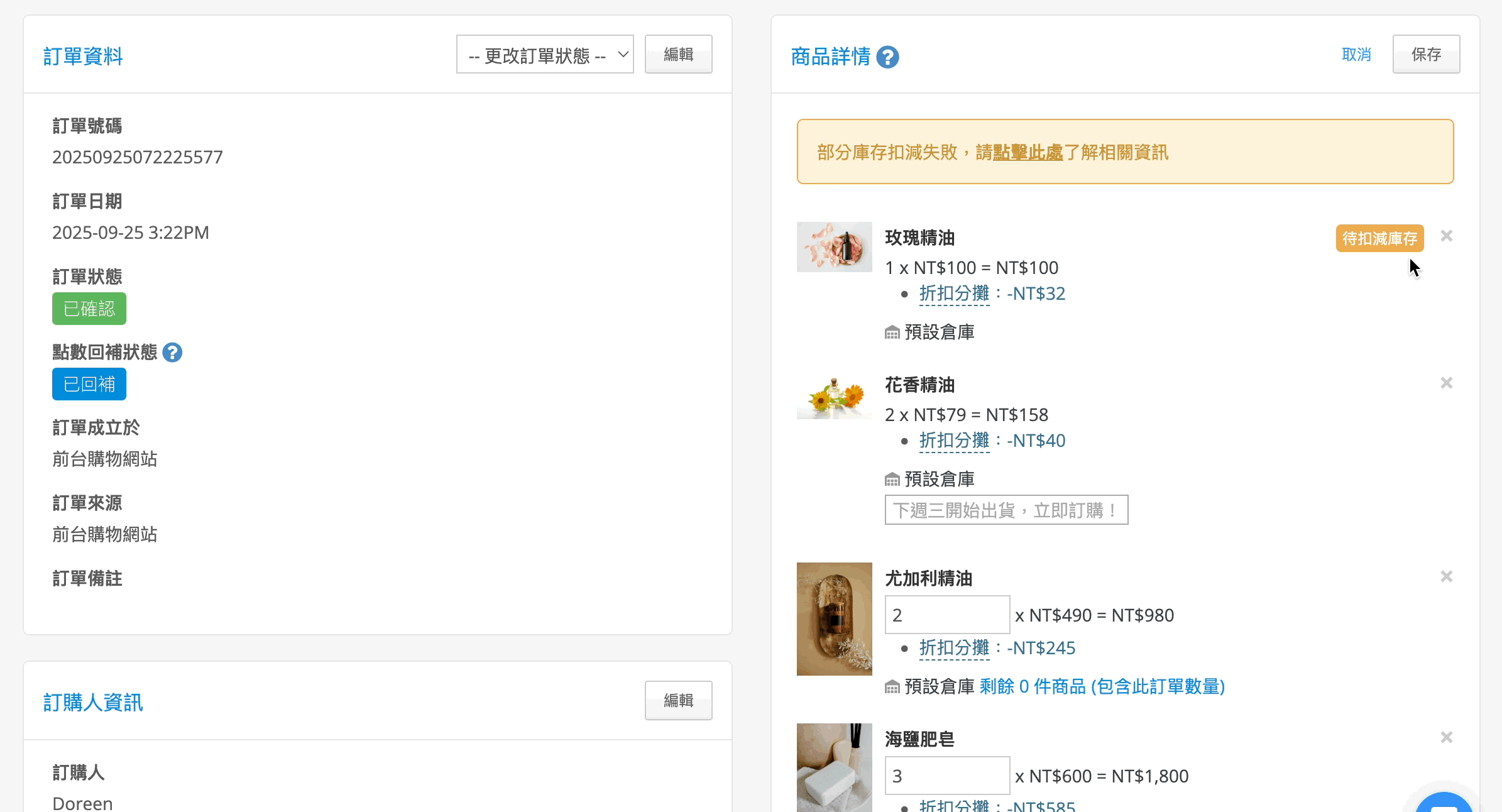Click the 海鹽肥皂 product name
1502x812 pixels.
pyautogui.click(x=920, y=739)
